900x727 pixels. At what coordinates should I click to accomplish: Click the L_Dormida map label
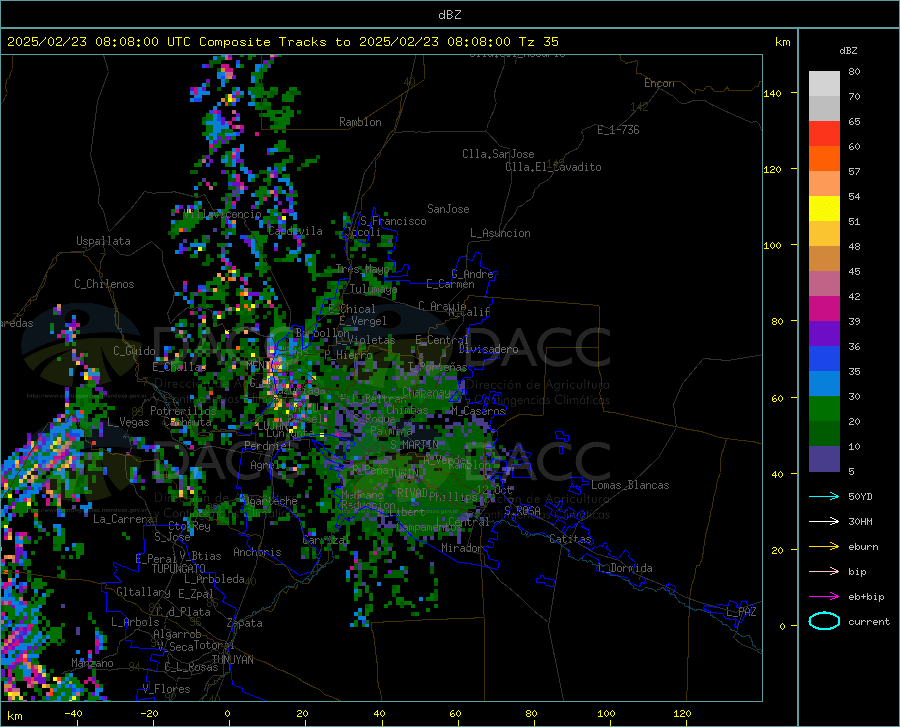point(624,568)
